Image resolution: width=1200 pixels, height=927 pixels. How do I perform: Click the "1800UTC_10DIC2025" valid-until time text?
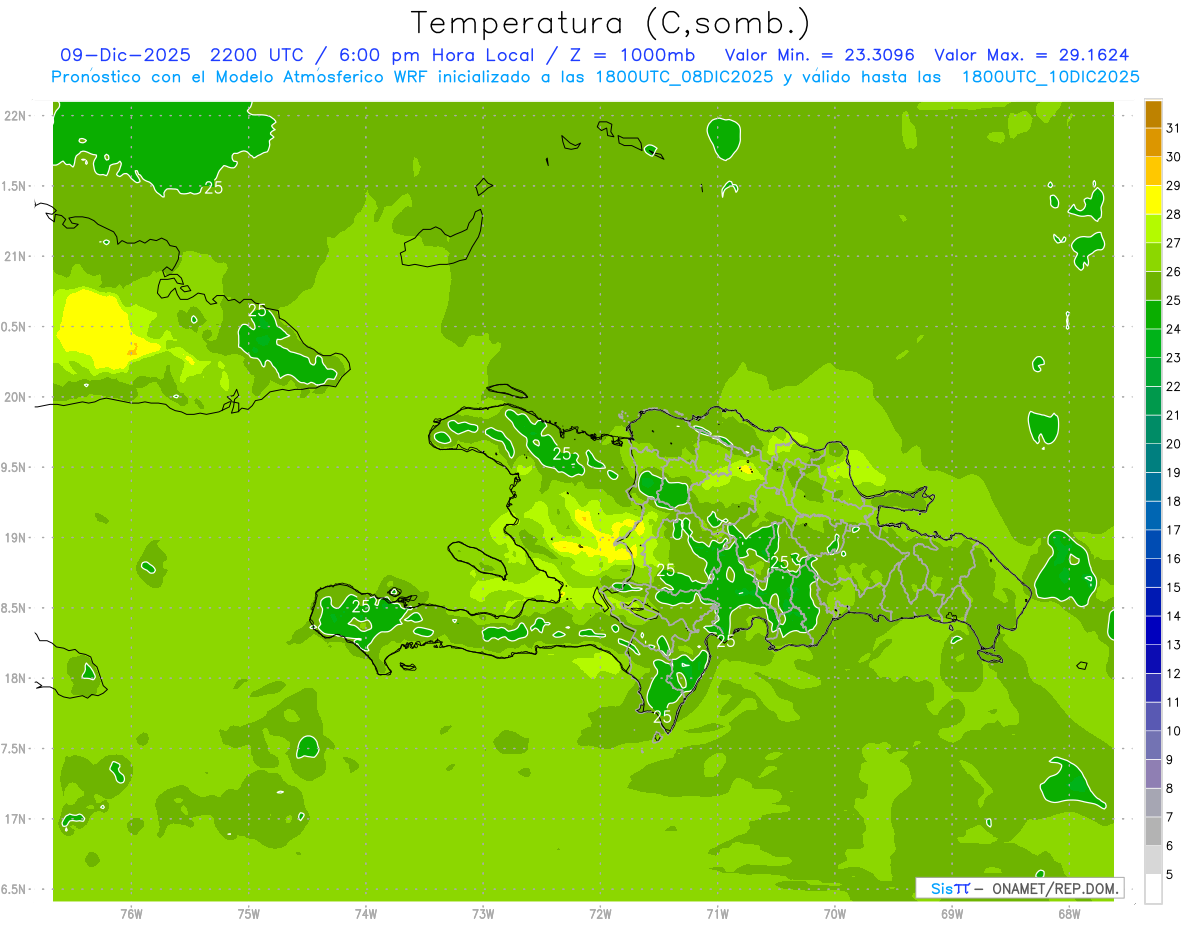coord(1050,77)
